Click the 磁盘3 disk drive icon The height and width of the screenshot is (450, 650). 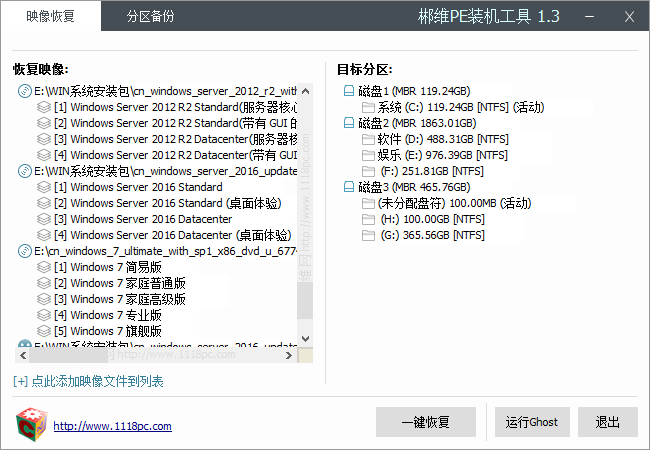point(348,187)
